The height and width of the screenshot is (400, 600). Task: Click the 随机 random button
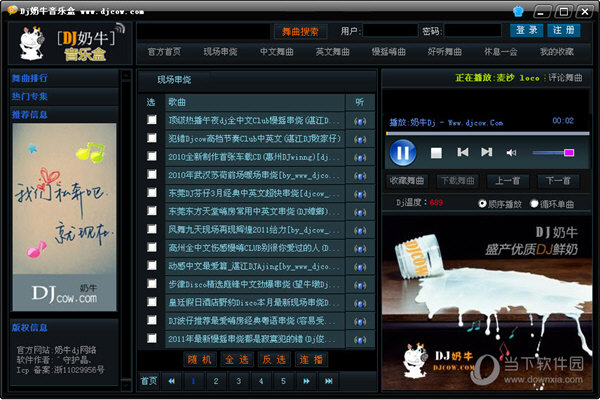pyautogui.click(x=200, y=359)
